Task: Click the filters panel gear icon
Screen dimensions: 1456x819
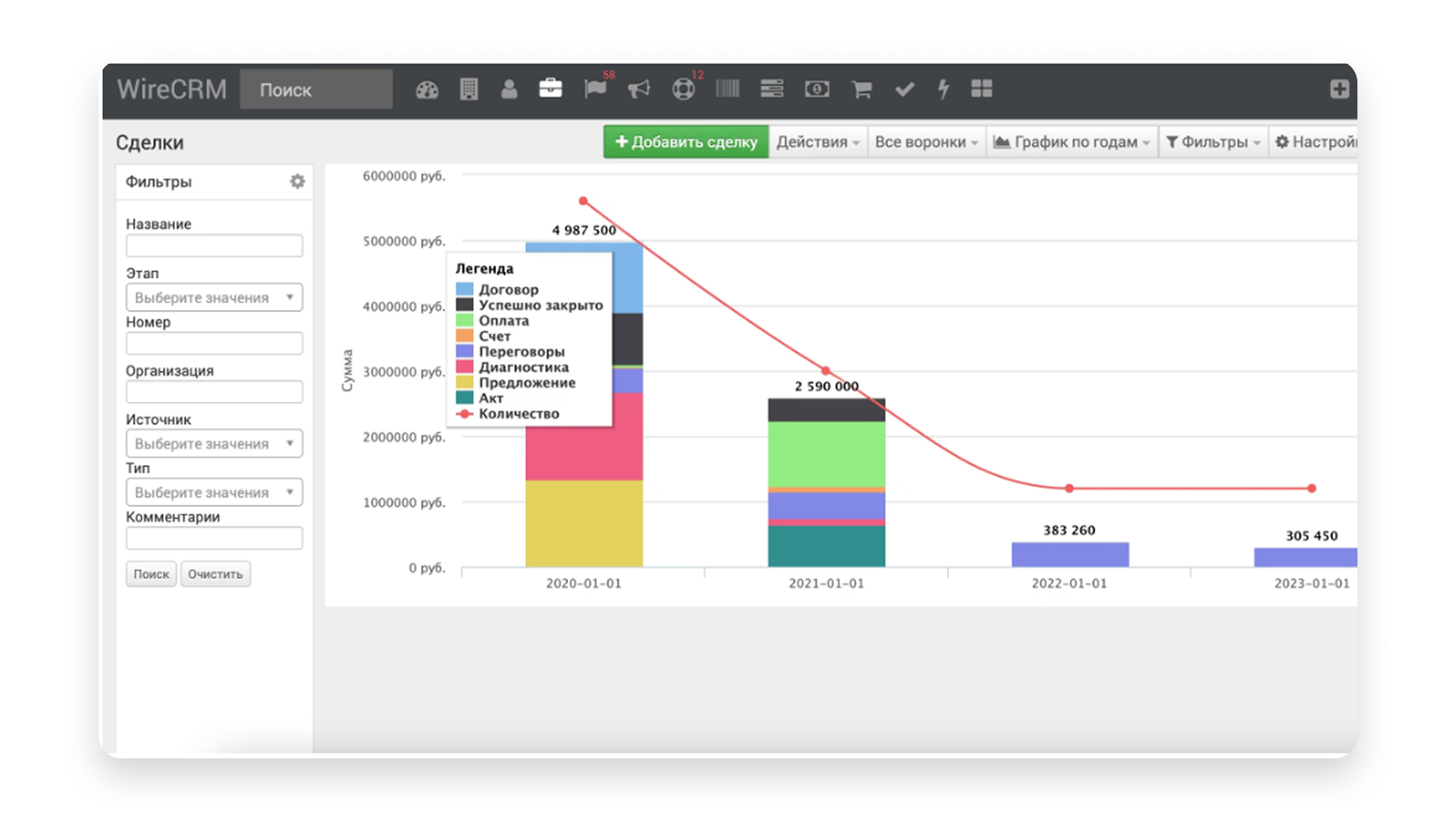Action: [297, 181]
